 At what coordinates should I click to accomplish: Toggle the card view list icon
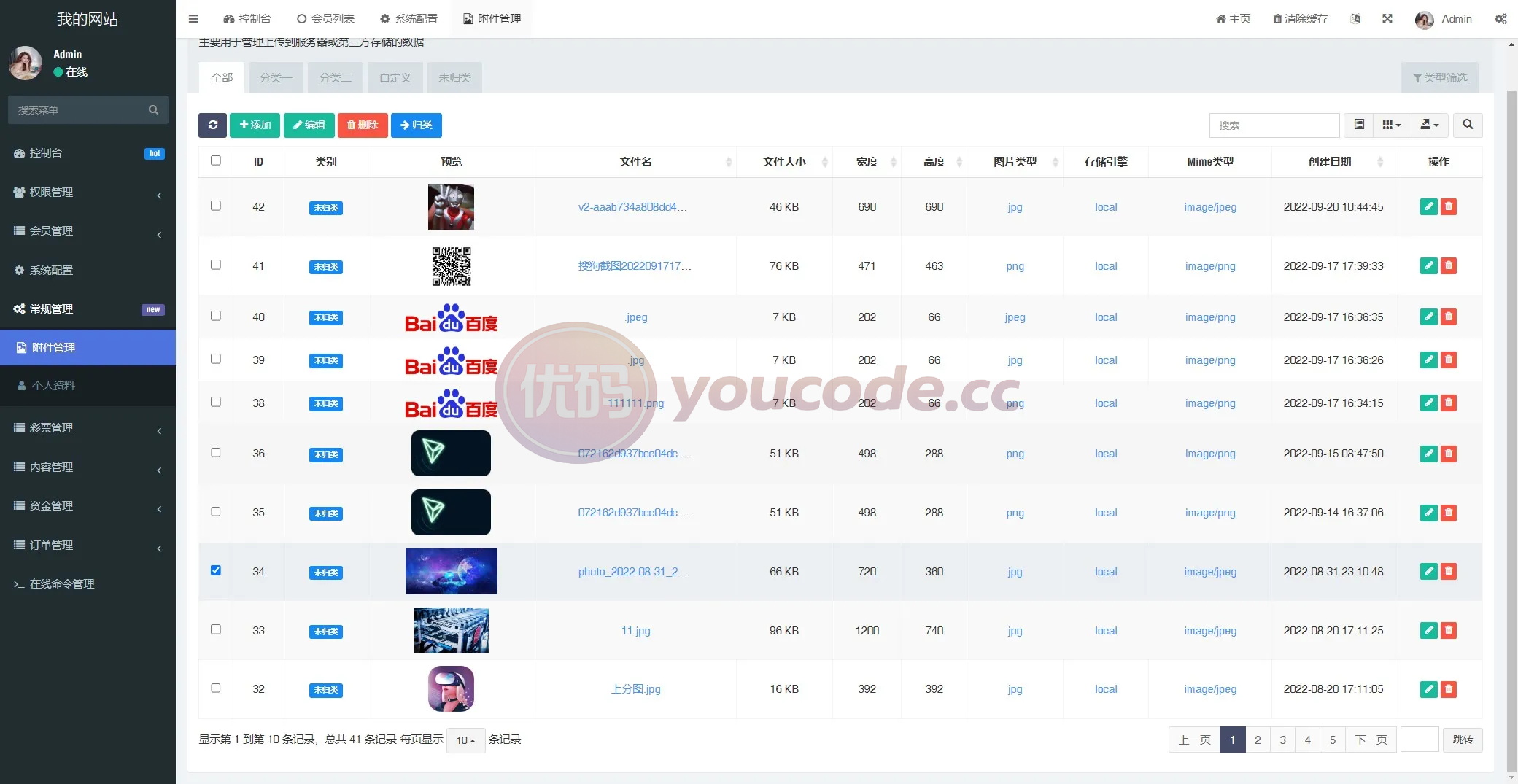click(x=1359, y=125)
